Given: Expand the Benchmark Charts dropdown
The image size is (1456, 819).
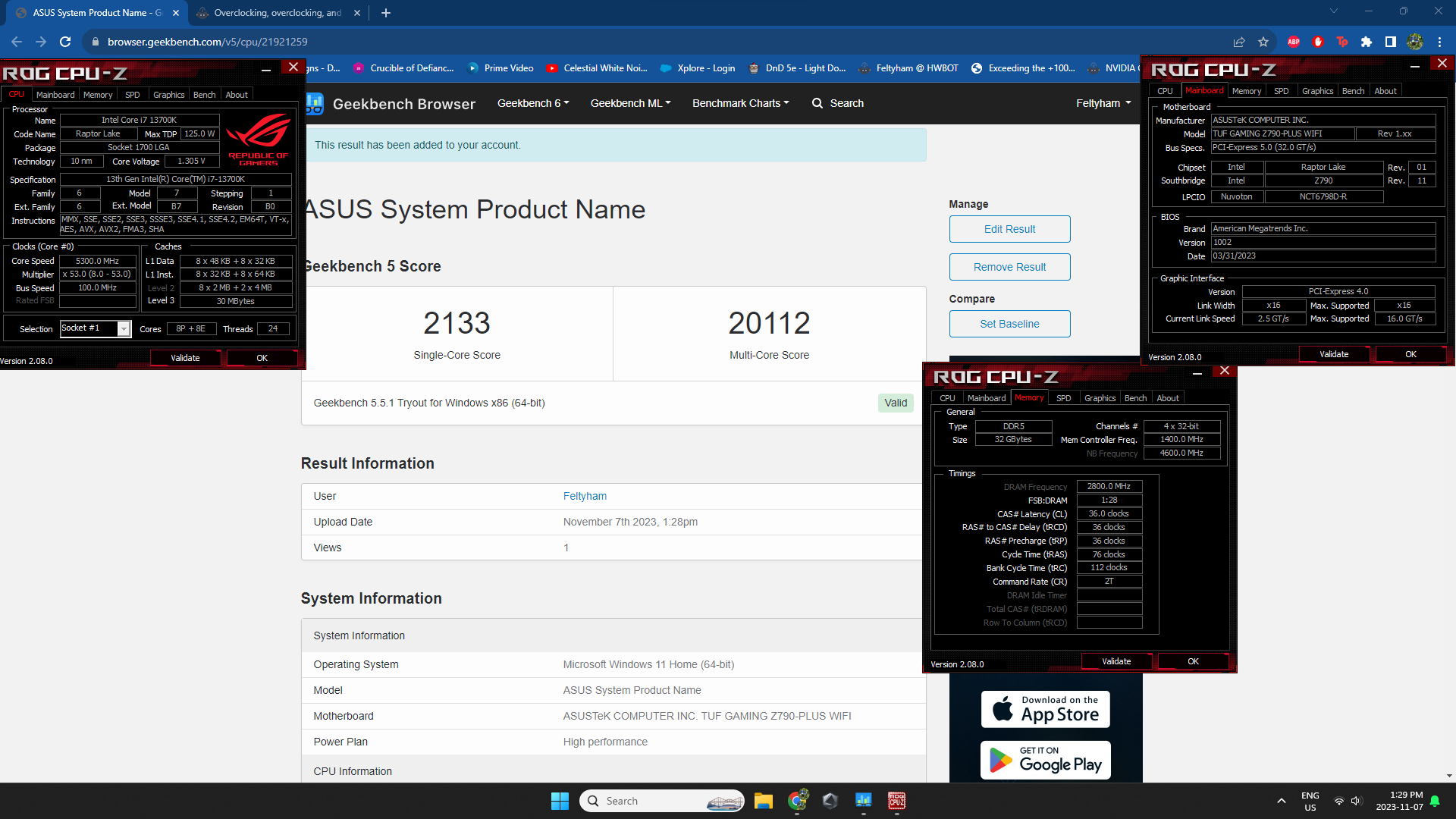Looking at the screenshot, I should [740, 103].
